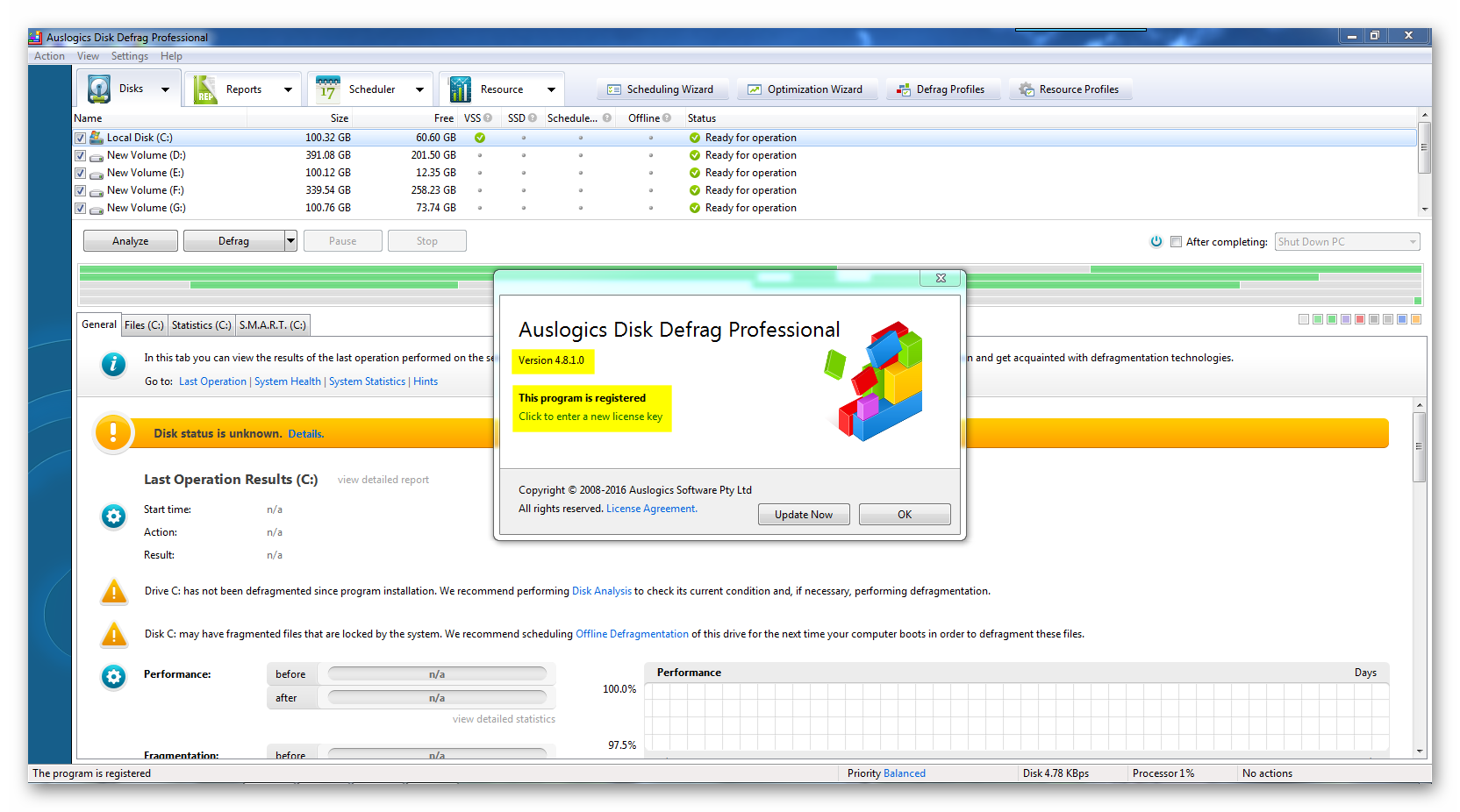
Task: Click the blue info icon in General tab
Action: tap(113, 364)
